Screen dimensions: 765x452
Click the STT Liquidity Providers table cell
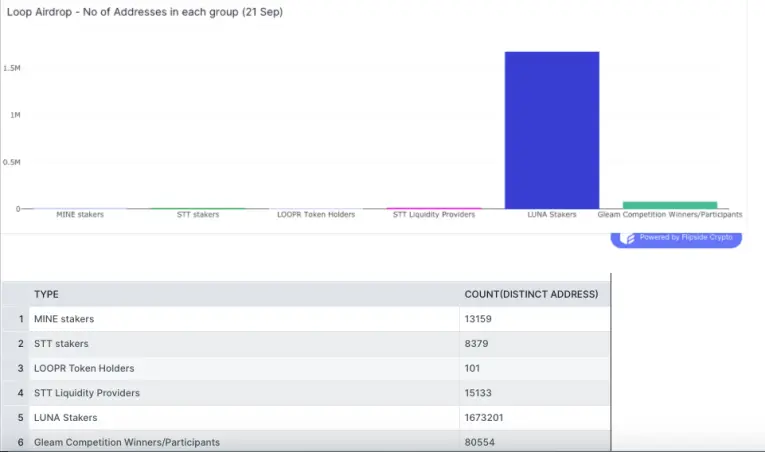(244, 393)
